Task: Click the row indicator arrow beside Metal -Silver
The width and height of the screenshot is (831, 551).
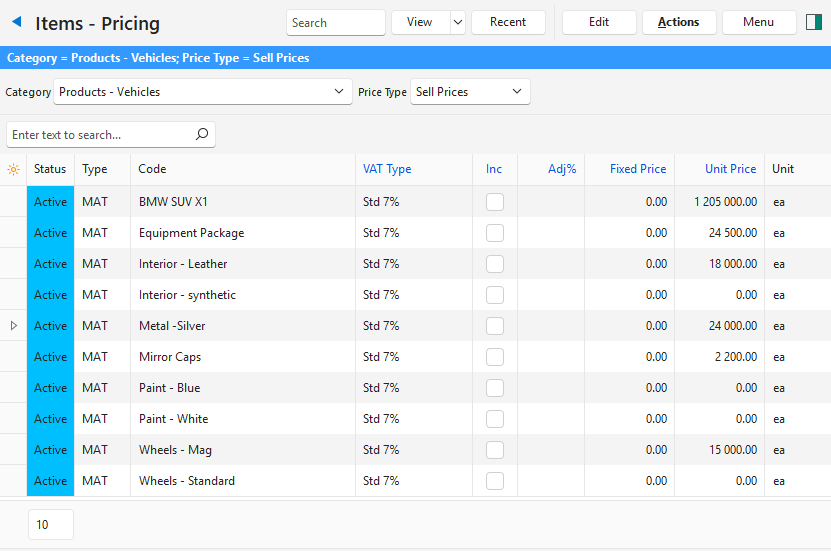Action: tap(13, 326)
